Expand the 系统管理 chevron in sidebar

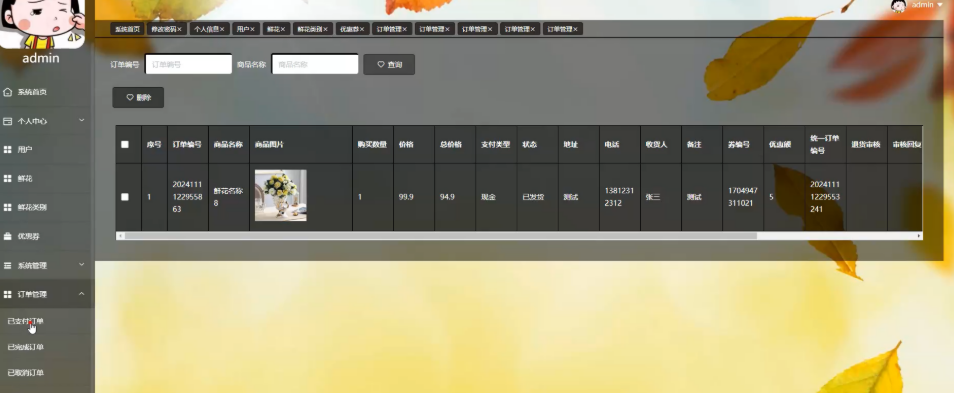click(x=82, y=265)
